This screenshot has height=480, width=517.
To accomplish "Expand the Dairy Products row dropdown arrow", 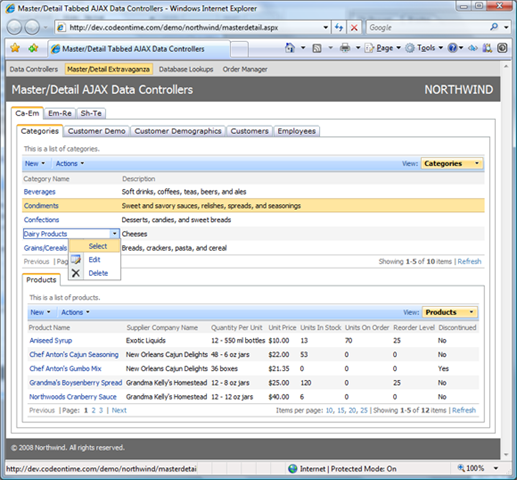I will click(114, 234).
